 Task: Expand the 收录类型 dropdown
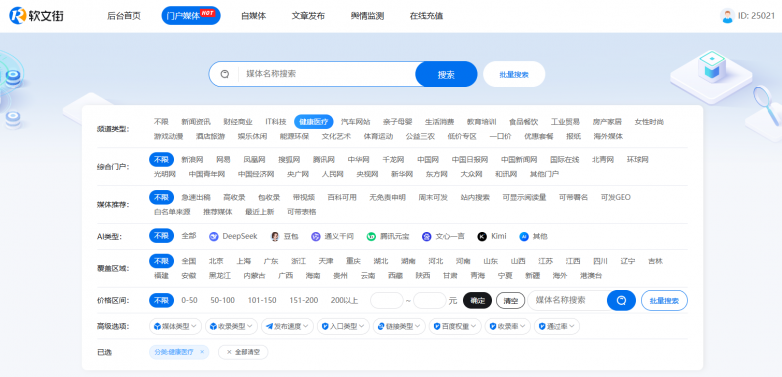tap(231, 326)
